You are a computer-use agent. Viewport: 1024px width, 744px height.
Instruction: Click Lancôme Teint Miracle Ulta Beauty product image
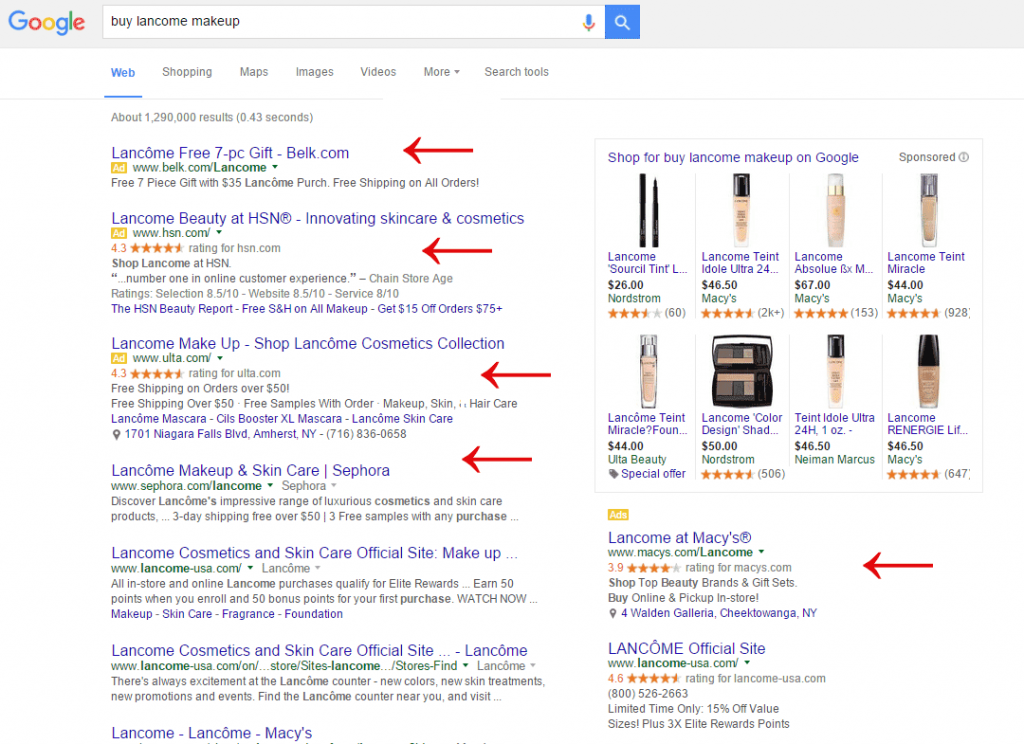pyautogui.click(x=648, y=371)
